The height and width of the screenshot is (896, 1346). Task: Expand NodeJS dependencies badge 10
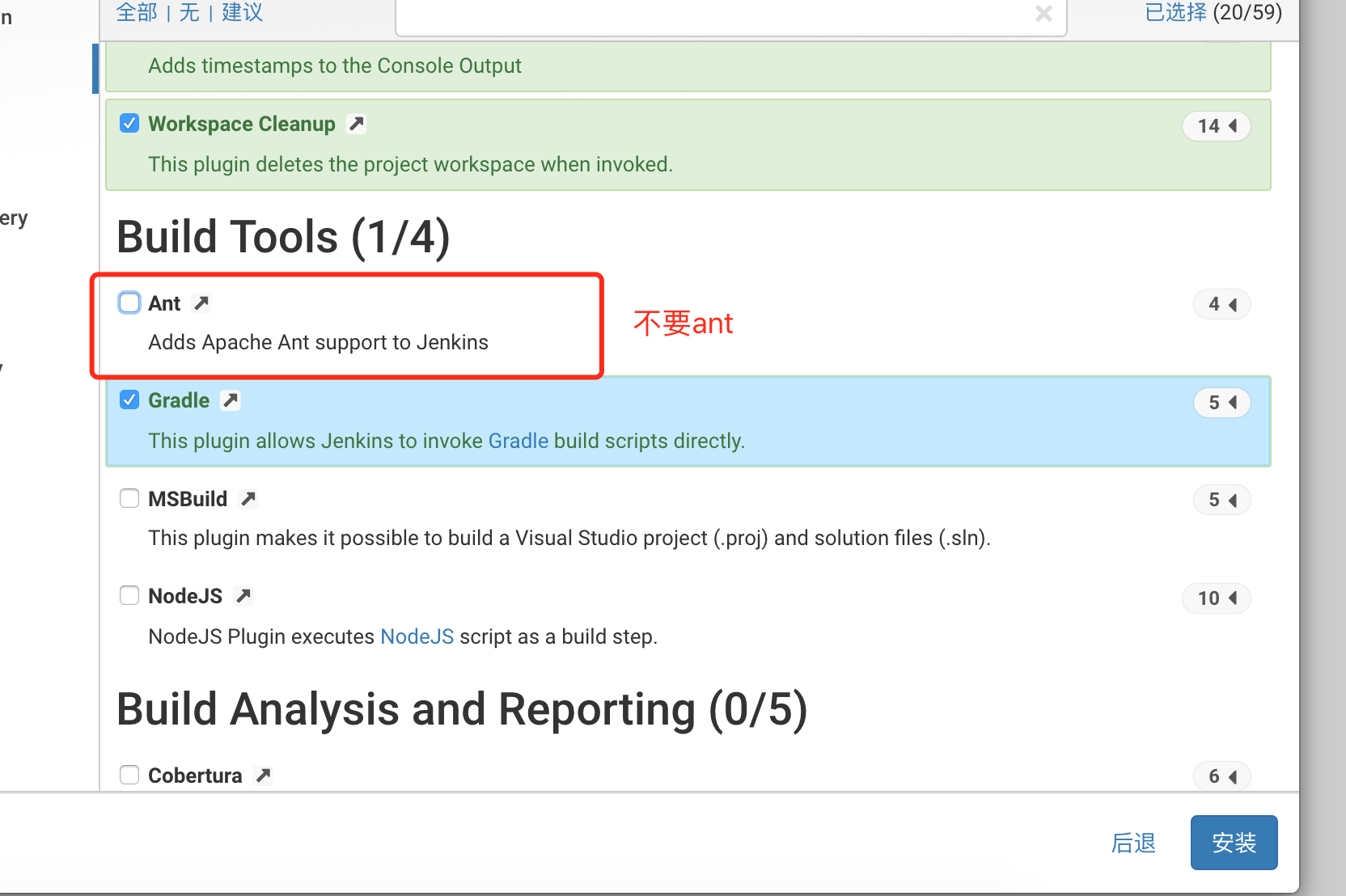click(x=1217, y=598)
